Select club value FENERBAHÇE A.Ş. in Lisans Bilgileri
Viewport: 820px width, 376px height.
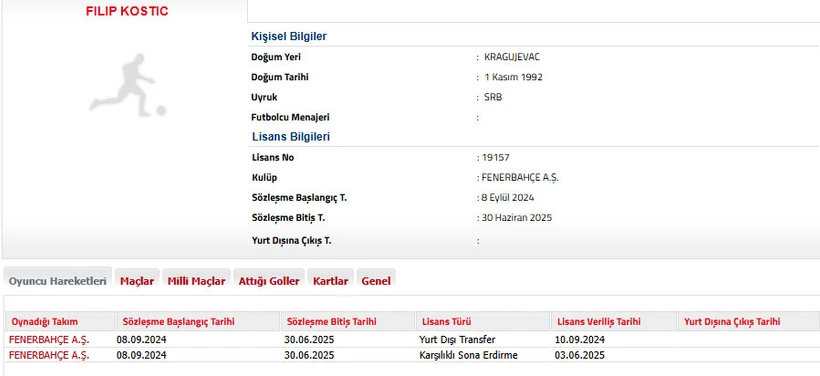520,178
